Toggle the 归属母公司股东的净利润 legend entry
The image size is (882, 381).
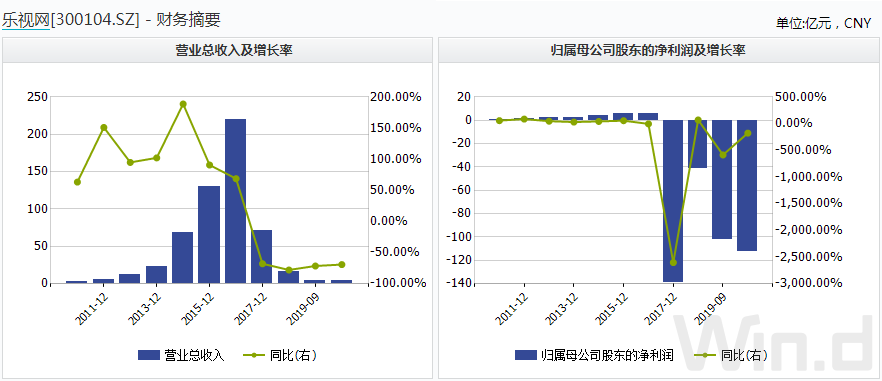[594, 355]
